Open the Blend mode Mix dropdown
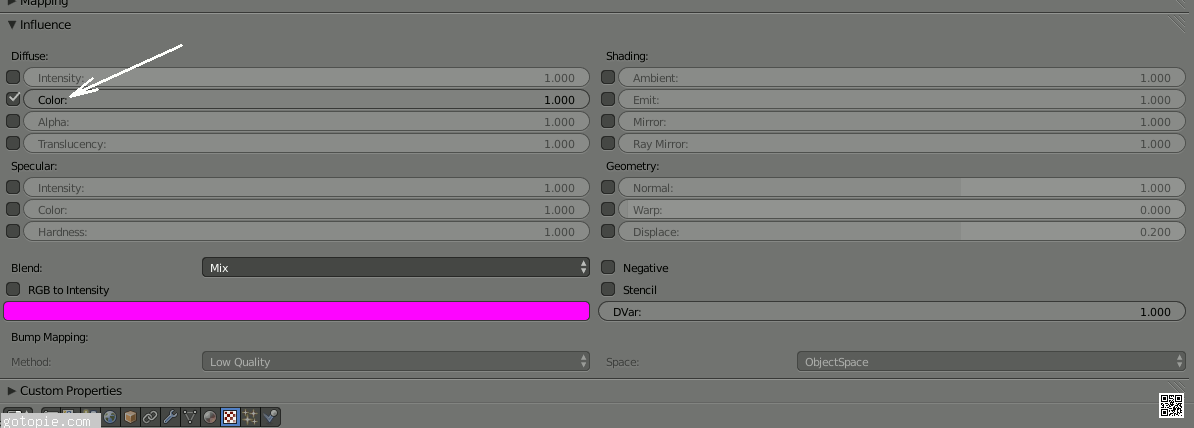The width and height of the screenshot is (1194, 428). pyautogui.click(x=396, y=268)
